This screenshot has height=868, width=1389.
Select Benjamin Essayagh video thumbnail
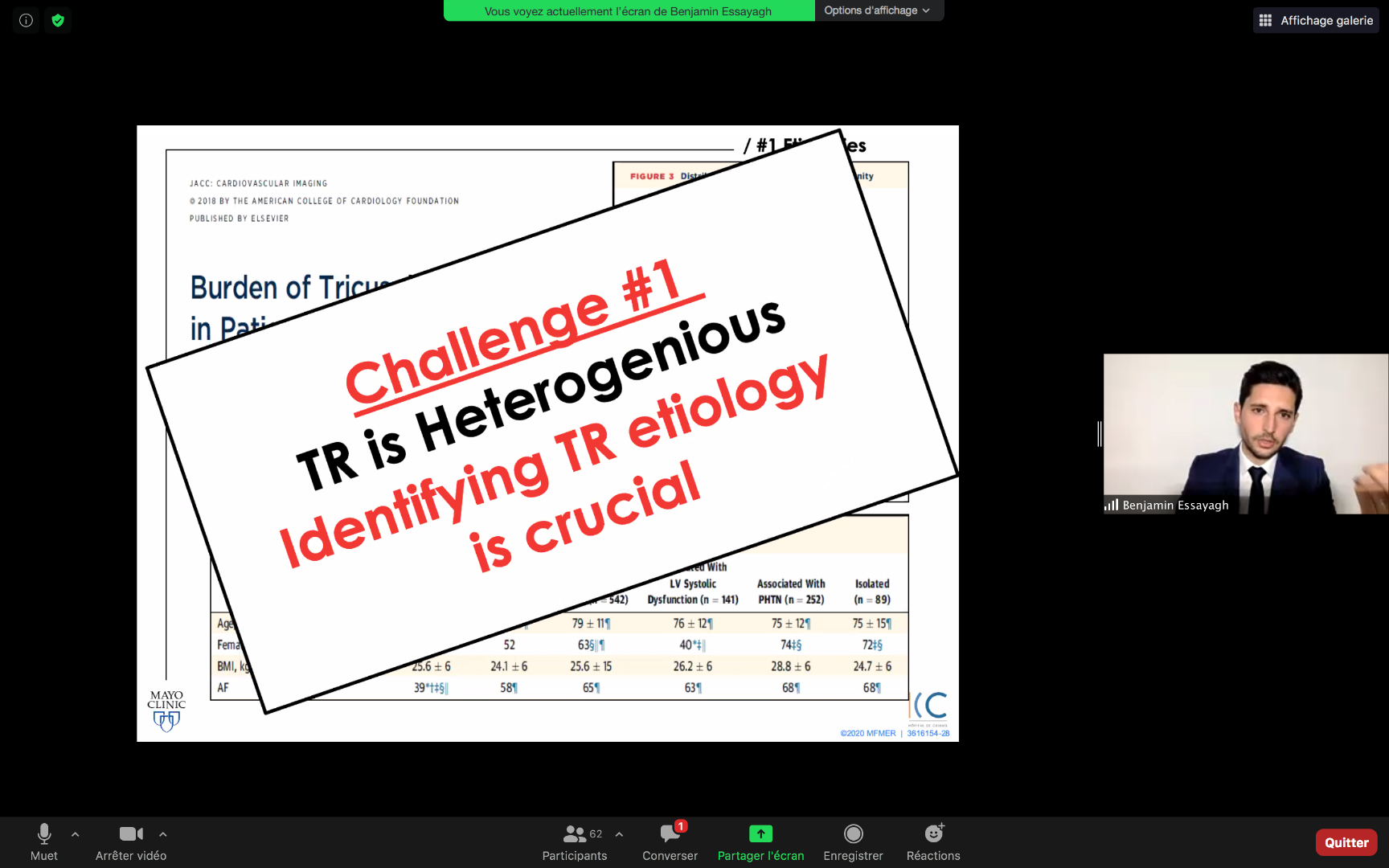tap(1246, 434)
